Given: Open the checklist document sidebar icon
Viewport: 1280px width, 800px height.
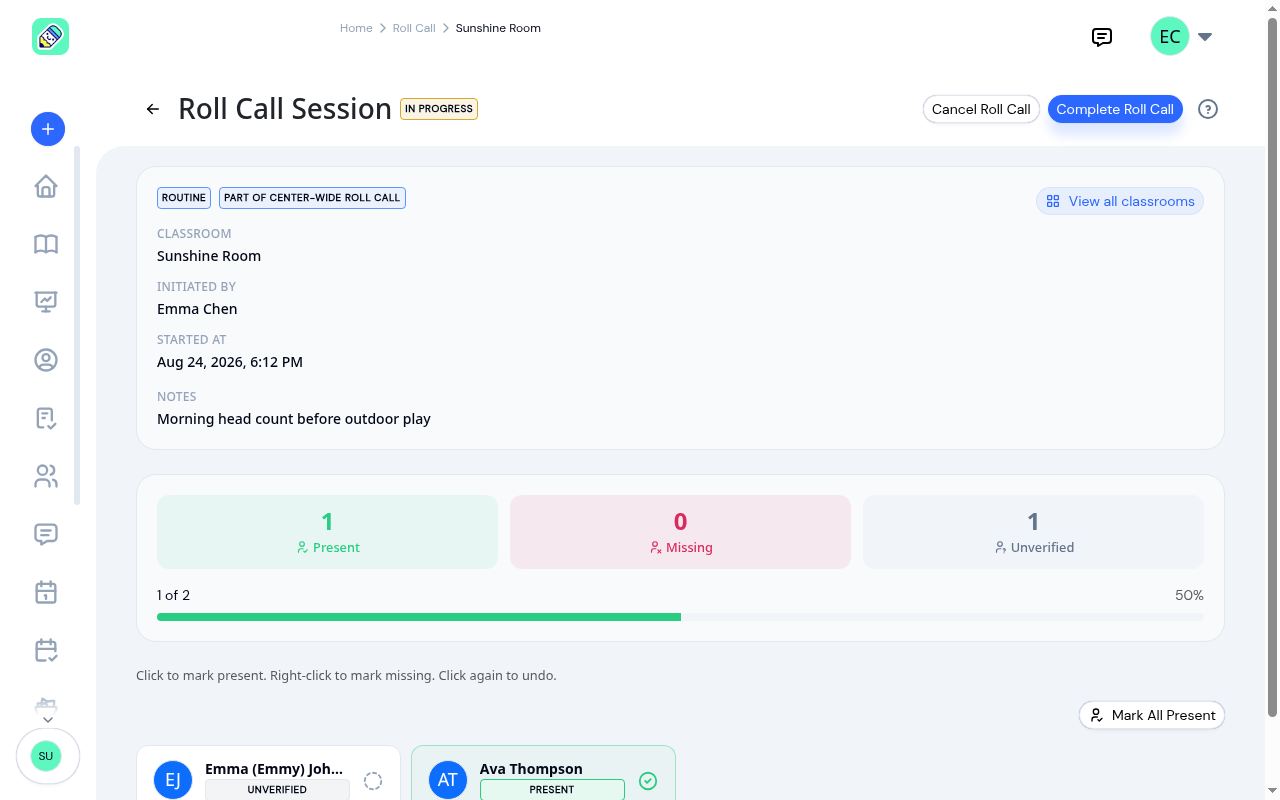Looking at the screenshot, I should [46, 418].
